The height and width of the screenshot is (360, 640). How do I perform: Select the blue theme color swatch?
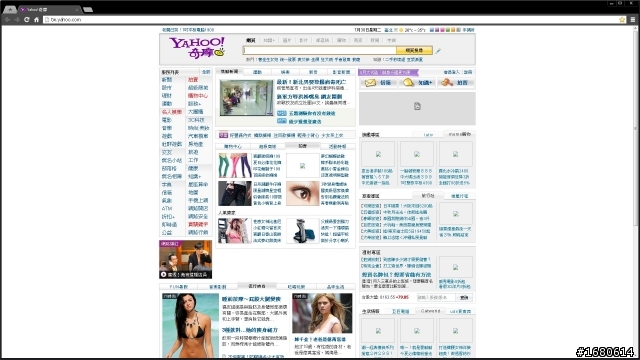pyautogui.click(x=432, y=30)
